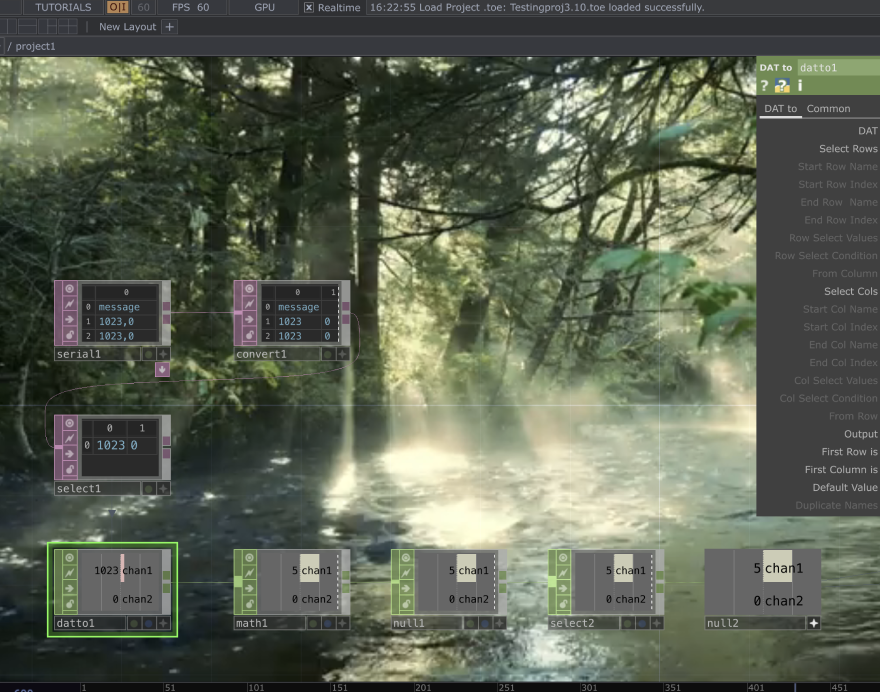Click the question mark help icon in the parameter dialog
The width and height of the screenshot is (880, 692).
pyautogui.click(x=764, y=85)
